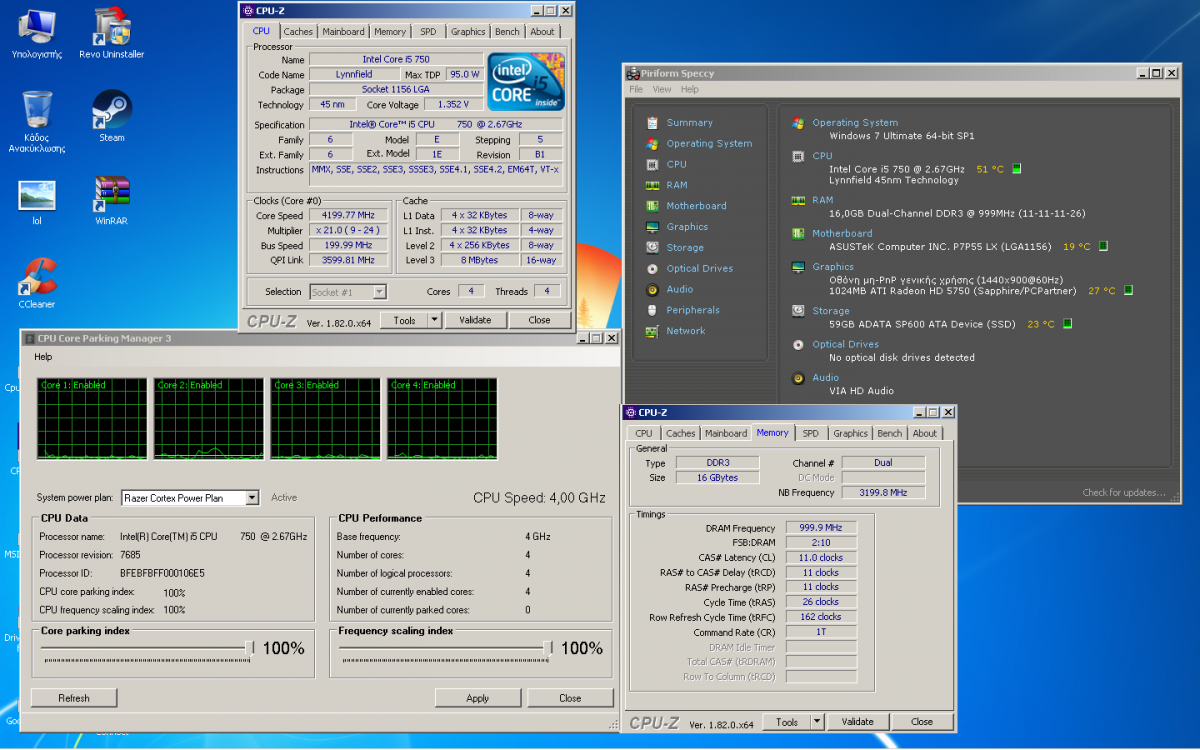Click Close button in CPU-Z Memory window
The width and height of the screenshot is (1200, 750).
click(921, 722)
